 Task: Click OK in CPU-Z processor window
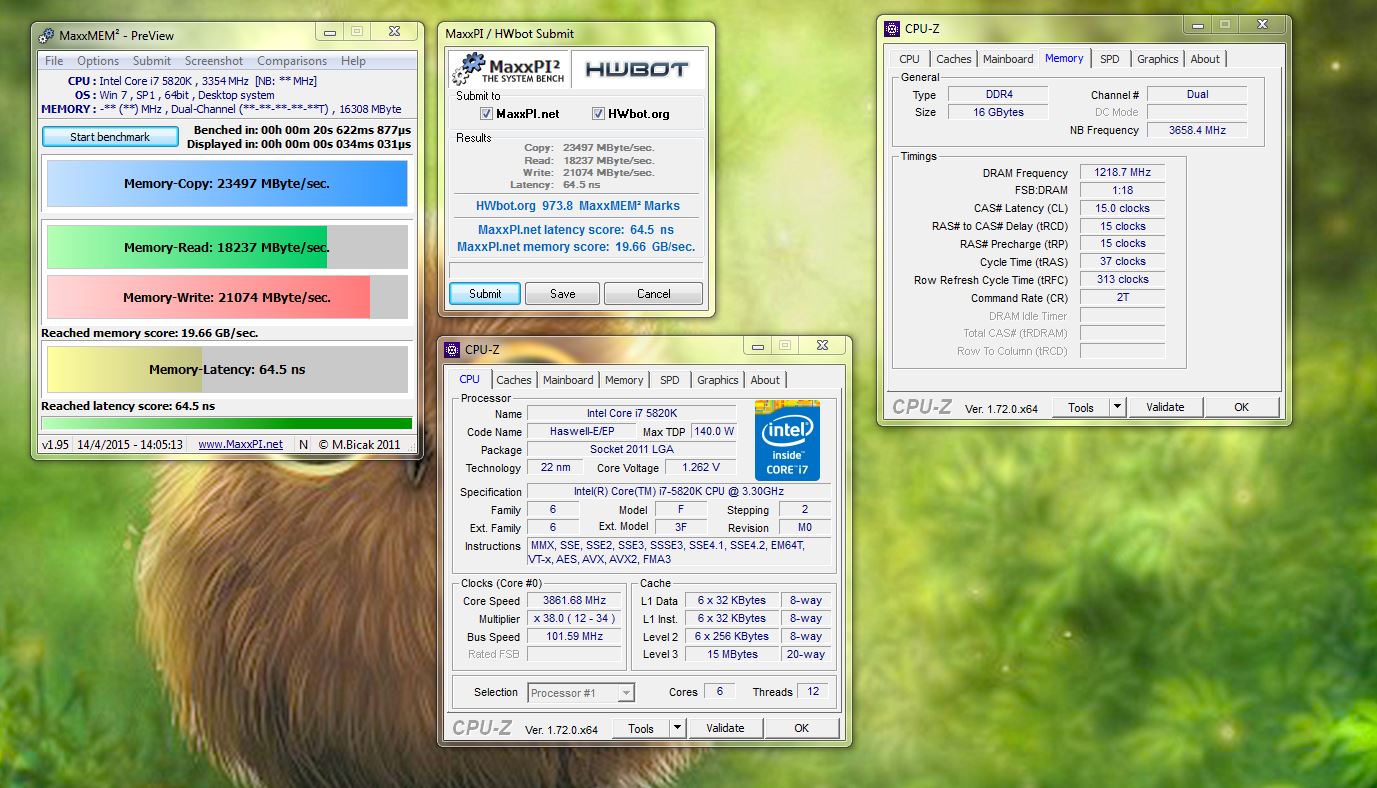click(802, 728)
